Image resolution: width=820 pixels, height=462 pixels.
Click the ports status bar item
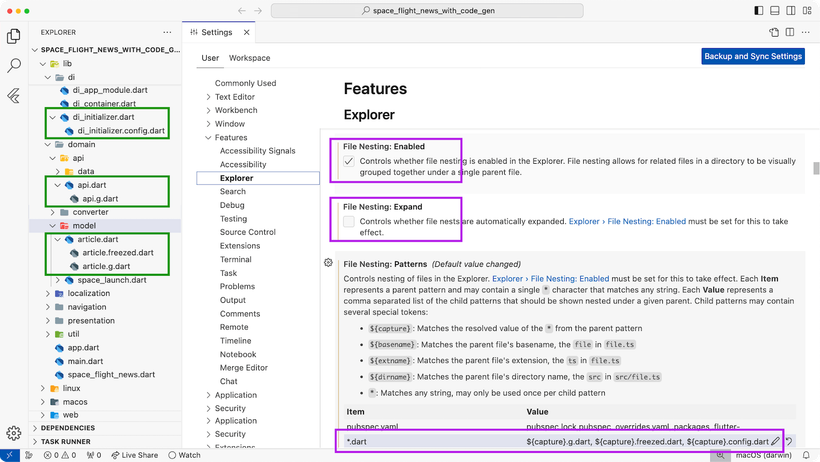94,455
